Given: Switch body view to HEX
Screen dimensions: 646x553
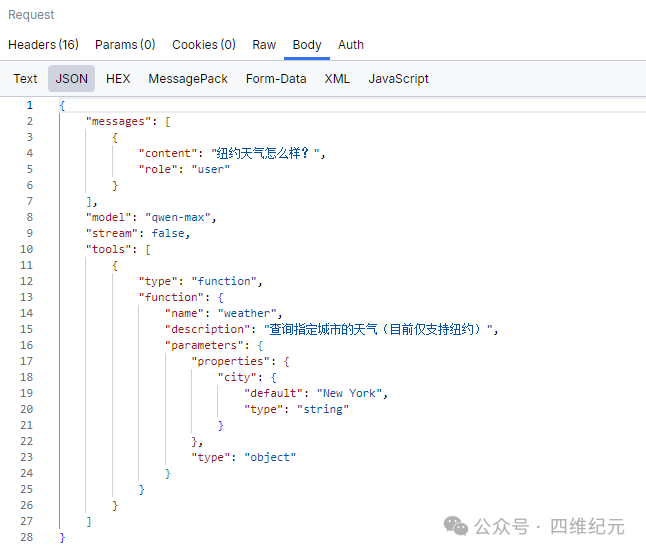Looking at the screenshot, I should coord(118,78).
